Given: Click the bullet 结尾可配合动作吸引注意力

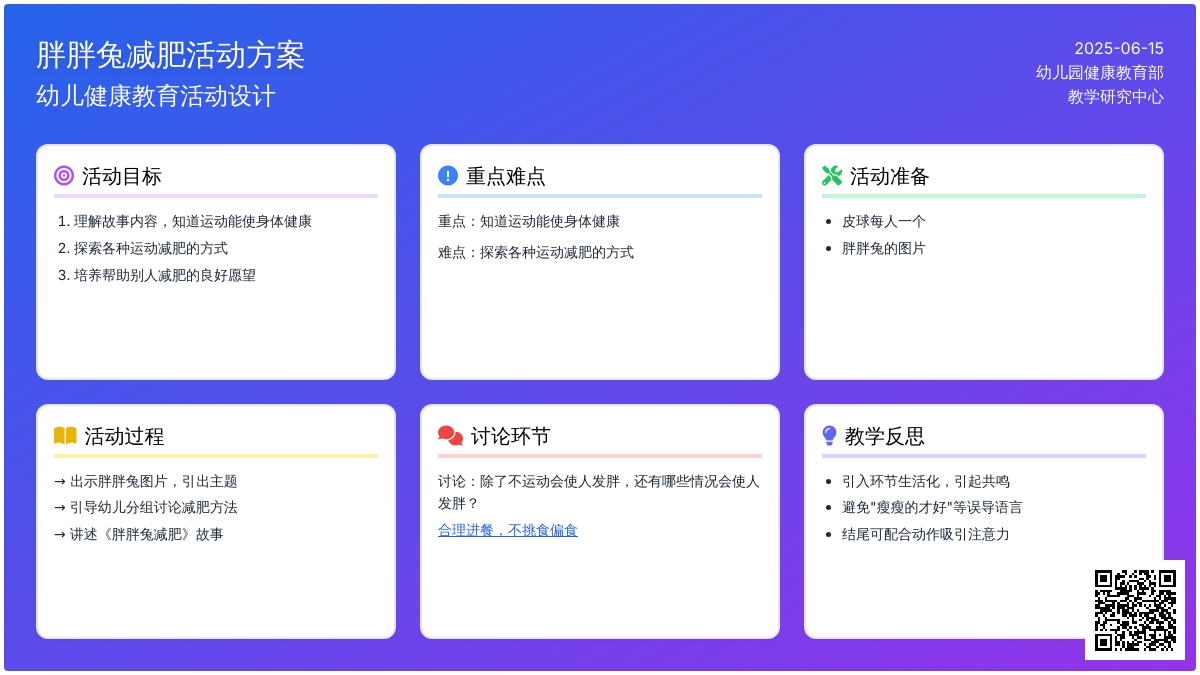Looking at the screenshot, I should pos(926,534).
